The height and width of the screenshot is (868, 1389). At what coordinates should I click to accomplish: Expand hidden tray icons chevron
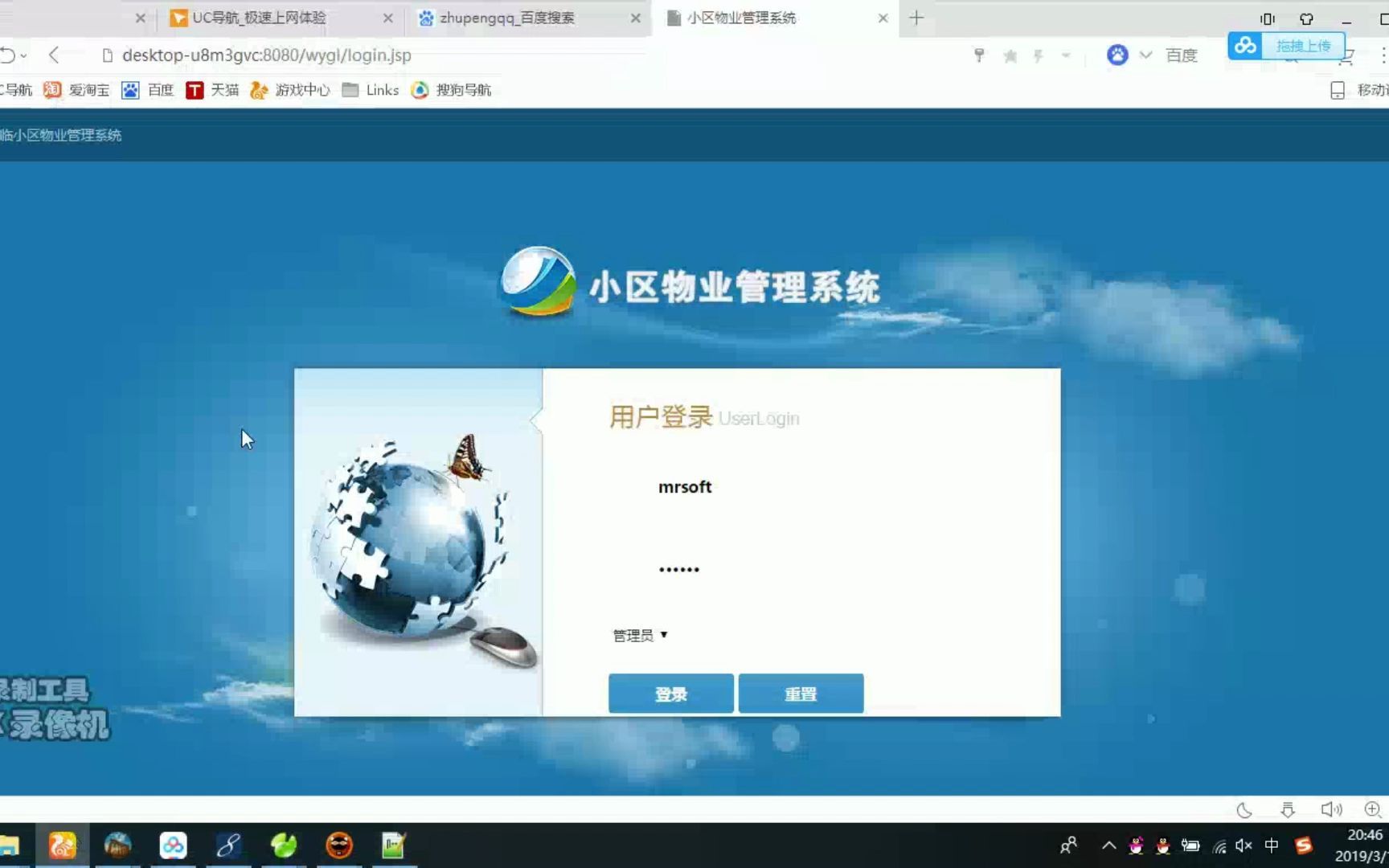1108,845
